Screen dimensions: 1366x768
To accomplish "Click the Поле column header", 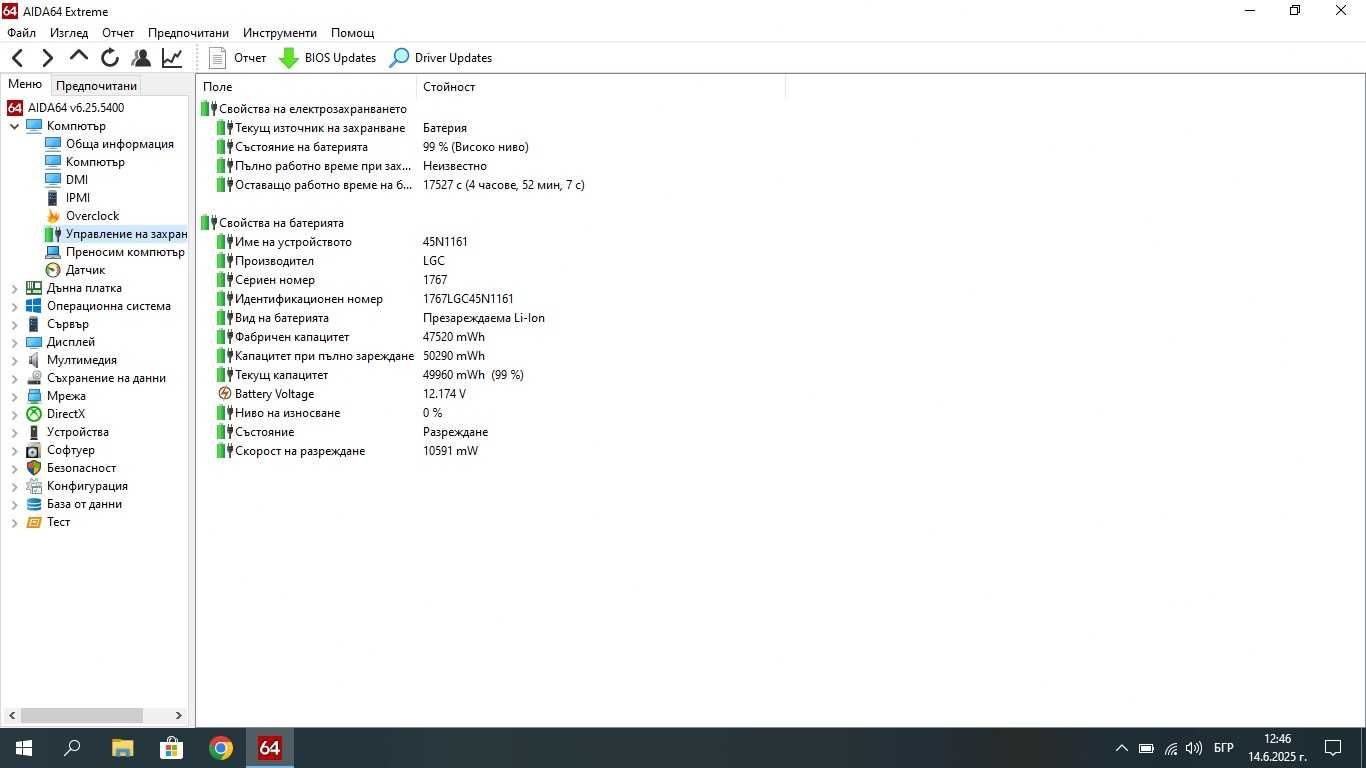I will 306,87.
